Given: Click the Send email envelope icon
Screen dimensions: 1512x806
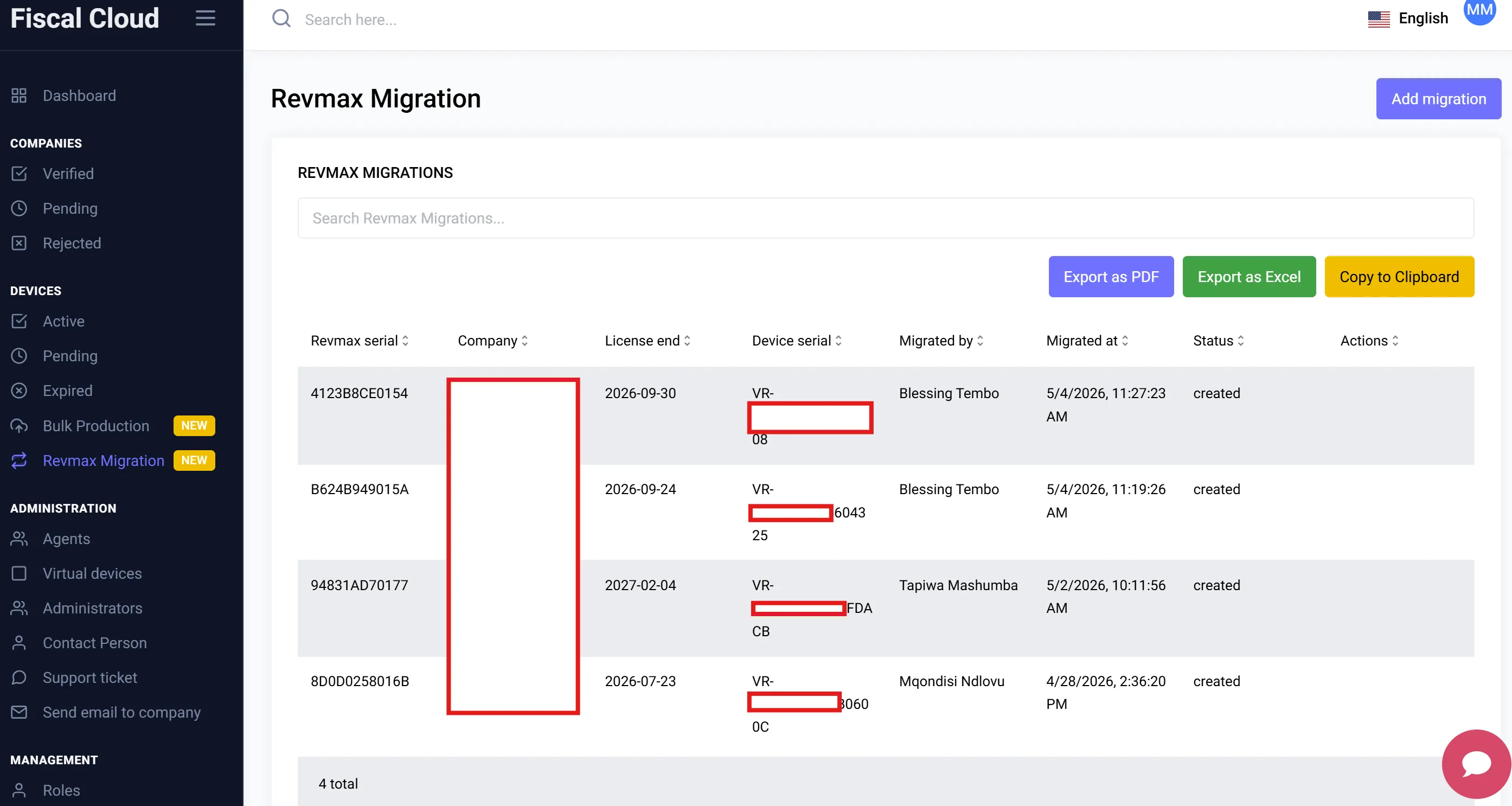Looking at the screenshot, I should tap(19, 712).
